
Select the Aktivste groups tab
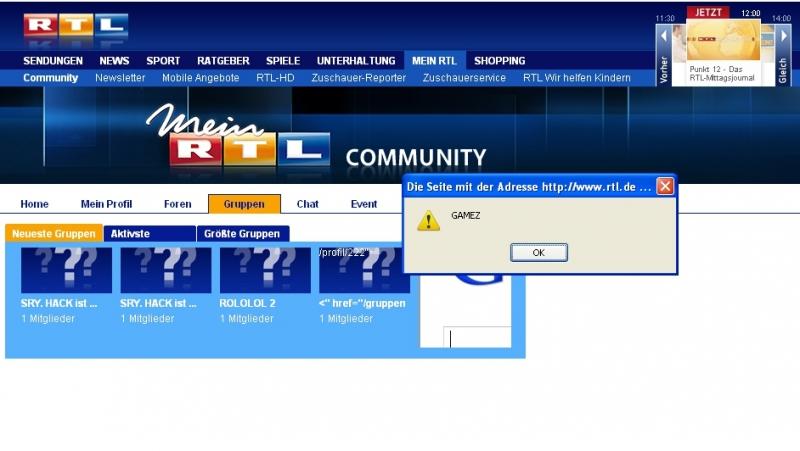click(x=149, y=234)
